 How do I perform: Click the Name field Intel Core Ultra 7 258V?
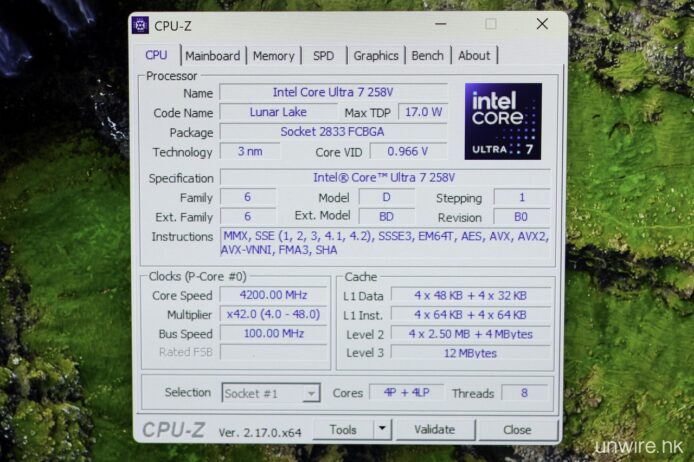(x=333, y=92)
